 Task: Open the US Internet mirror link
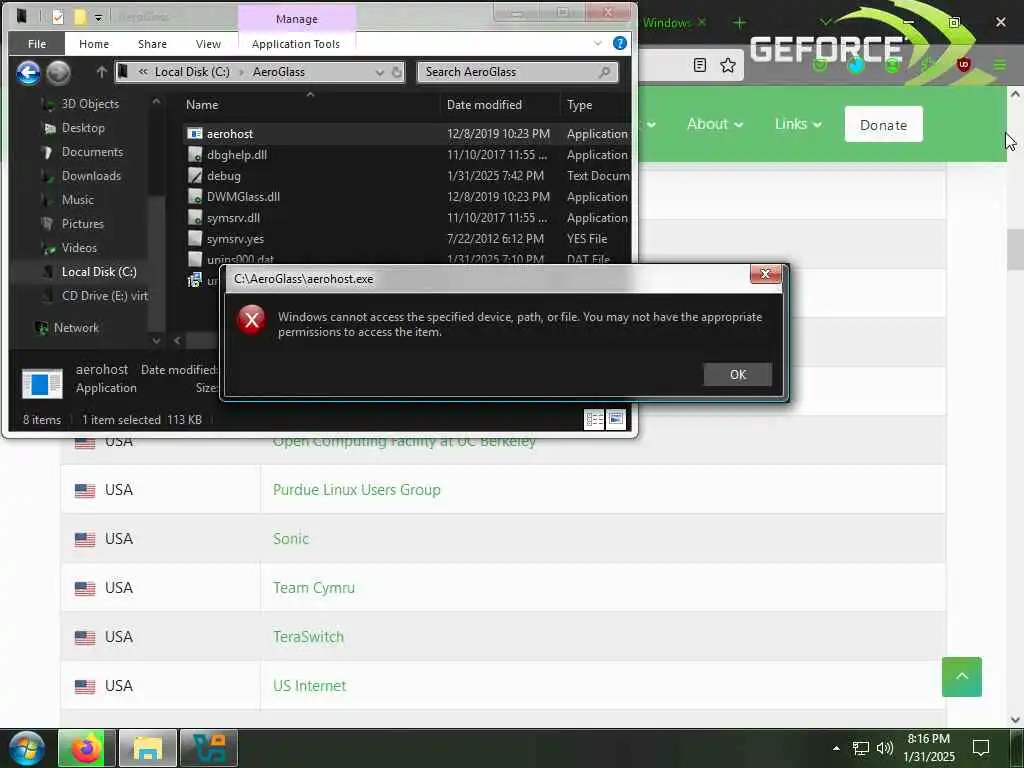(x=310, y=686)
